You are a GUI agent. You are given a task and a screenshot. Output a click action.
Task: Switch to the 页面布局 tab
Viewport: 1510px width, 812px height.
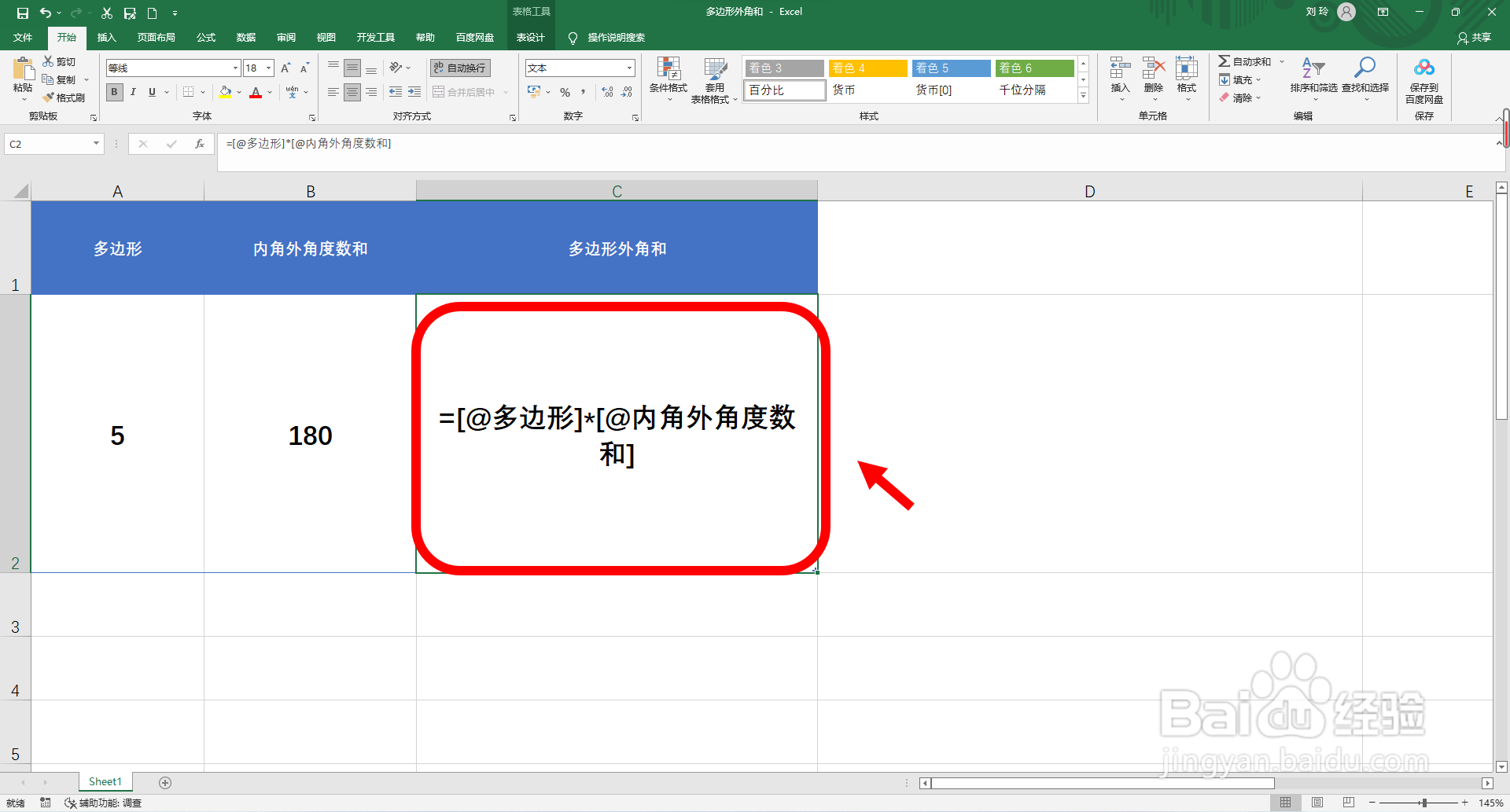(x=157, y=38)
